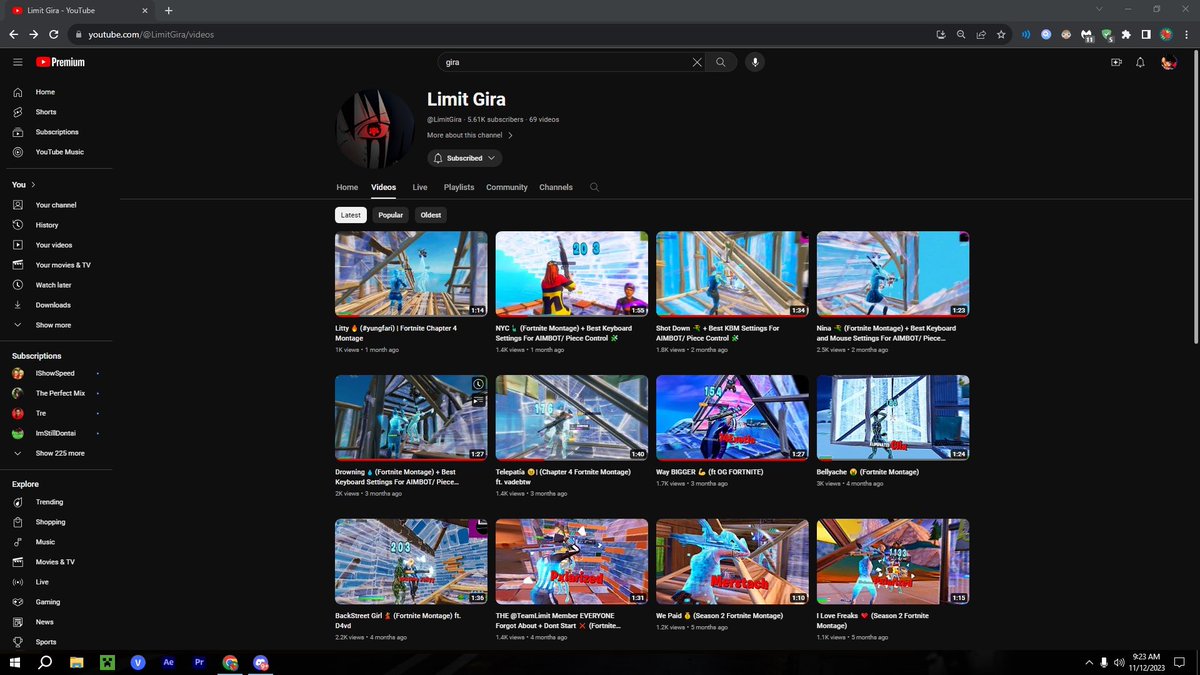Open Chrome tab search dropdown arrow
1200x675 pixels.
pos(1101,9)
